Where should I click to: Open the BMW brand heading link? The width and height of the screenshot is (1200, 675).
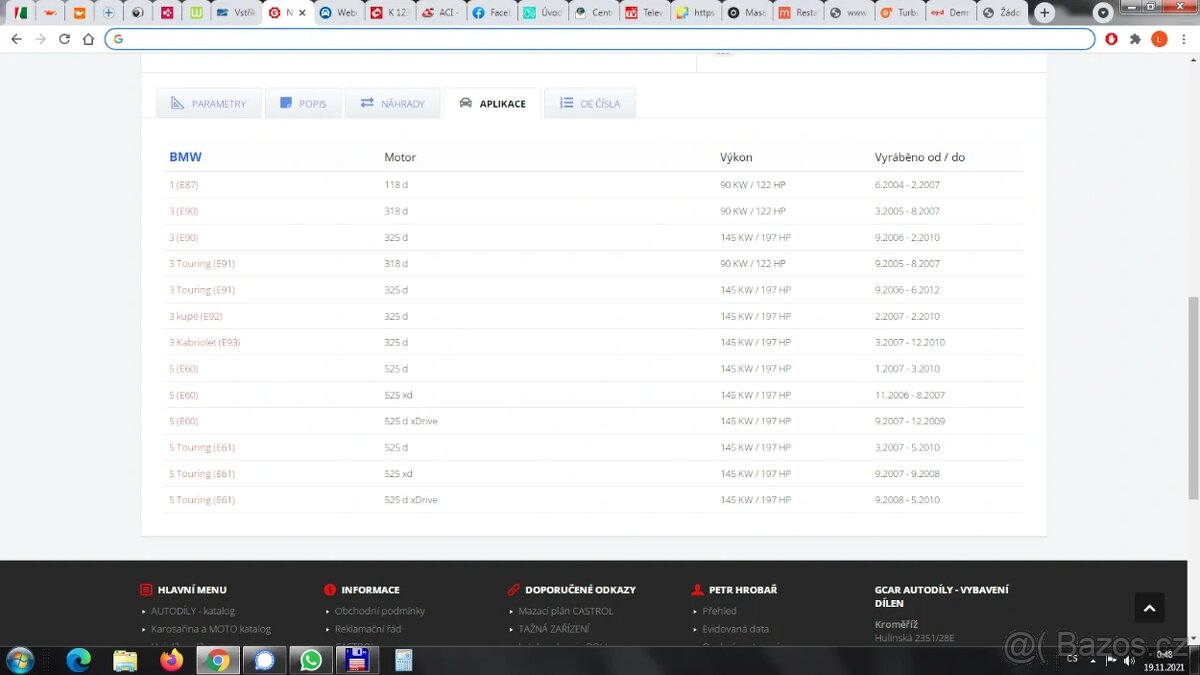(x=185, y=157)
